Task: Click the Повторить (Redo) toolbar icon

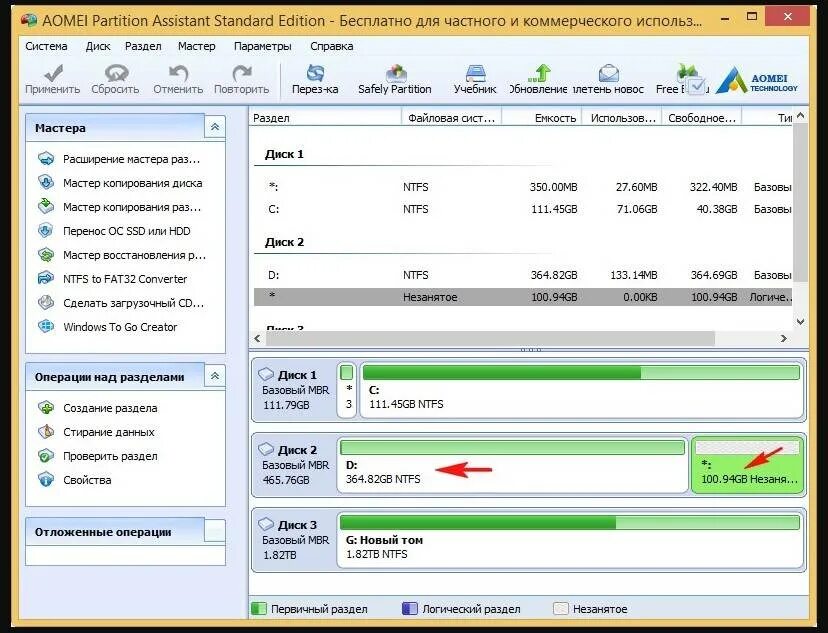Action: 241,73
